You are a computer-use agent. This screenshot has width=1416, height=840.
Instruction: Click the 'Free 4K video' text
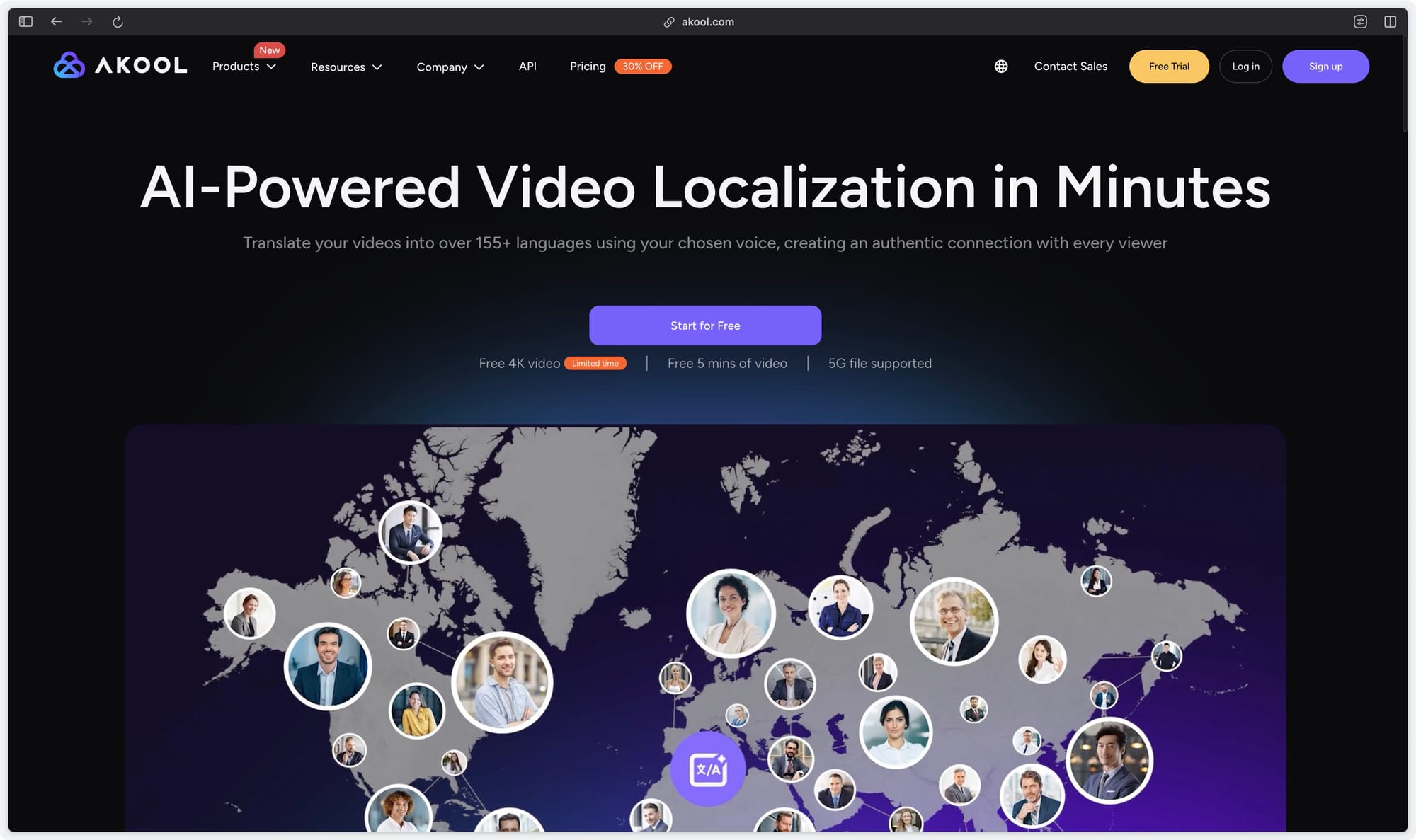tap(519, 363)
